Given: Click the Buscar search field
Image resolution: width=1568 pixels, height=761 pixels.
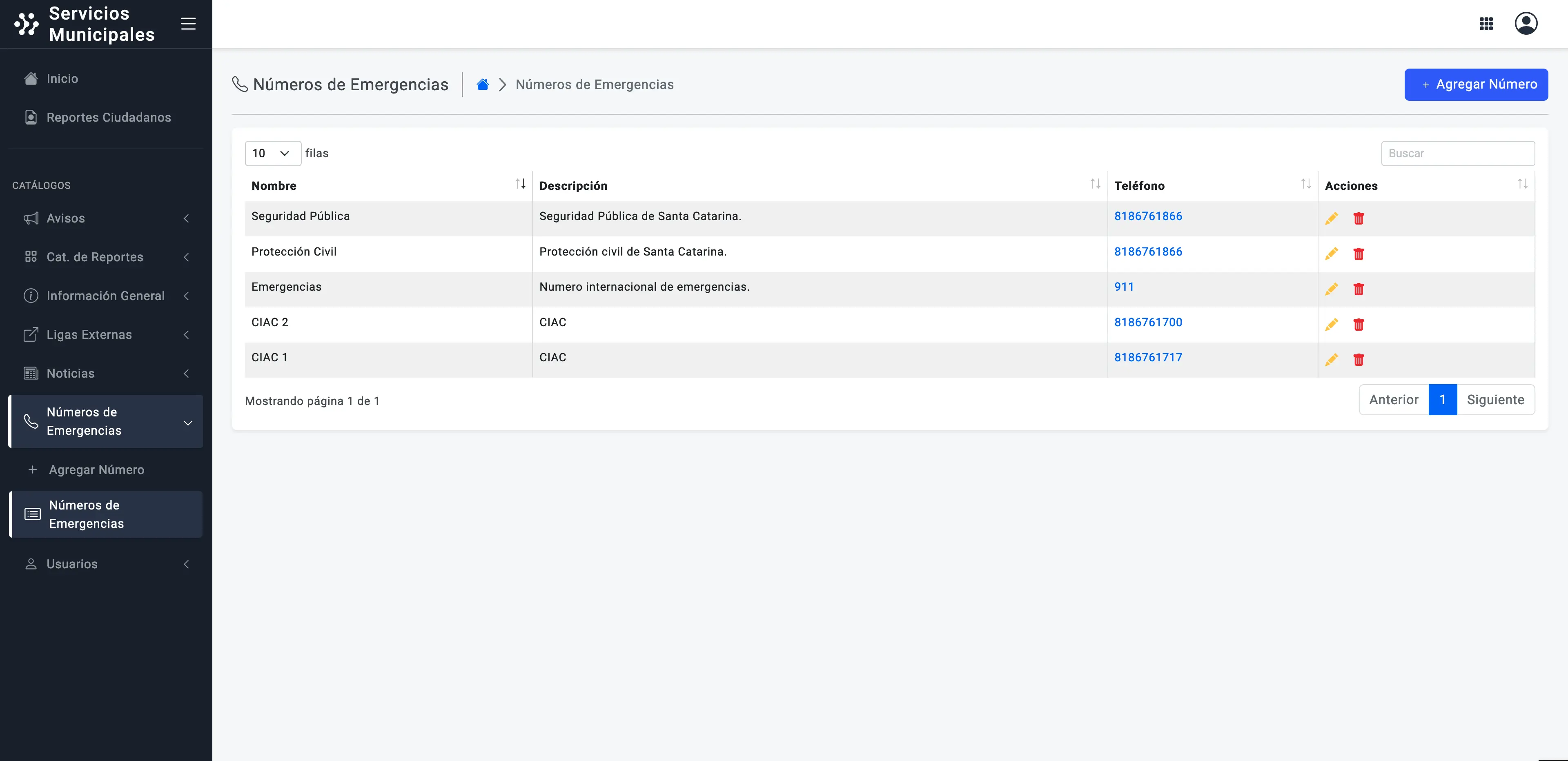Looking at the screenshot, I should [x=1457, y=154].
